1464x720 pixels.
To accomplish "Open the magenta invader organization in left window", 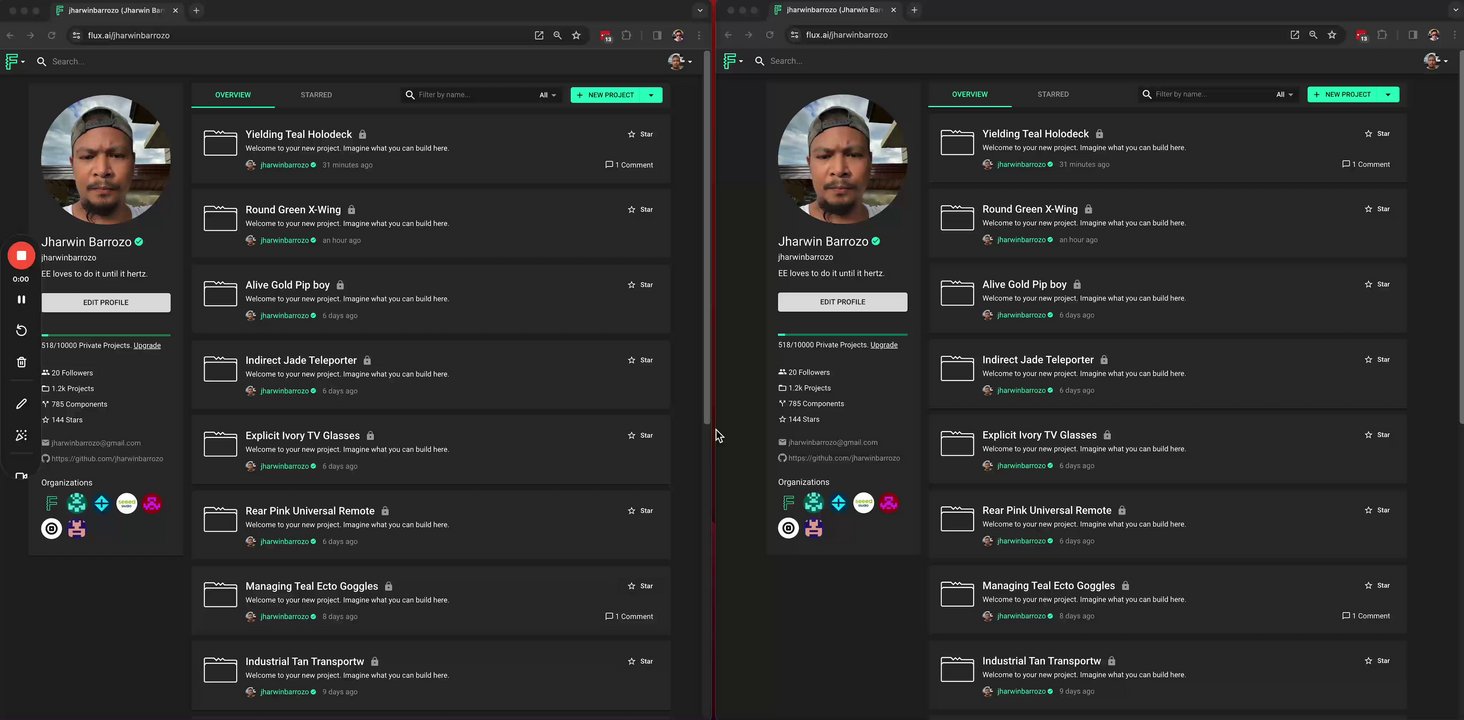I will click(x=152, y=504).
